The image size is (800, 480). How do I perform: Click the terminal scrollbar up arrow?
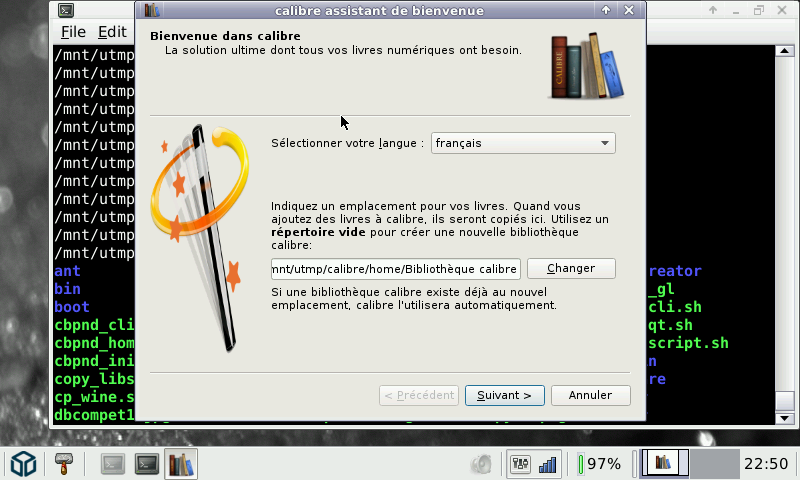784,50
